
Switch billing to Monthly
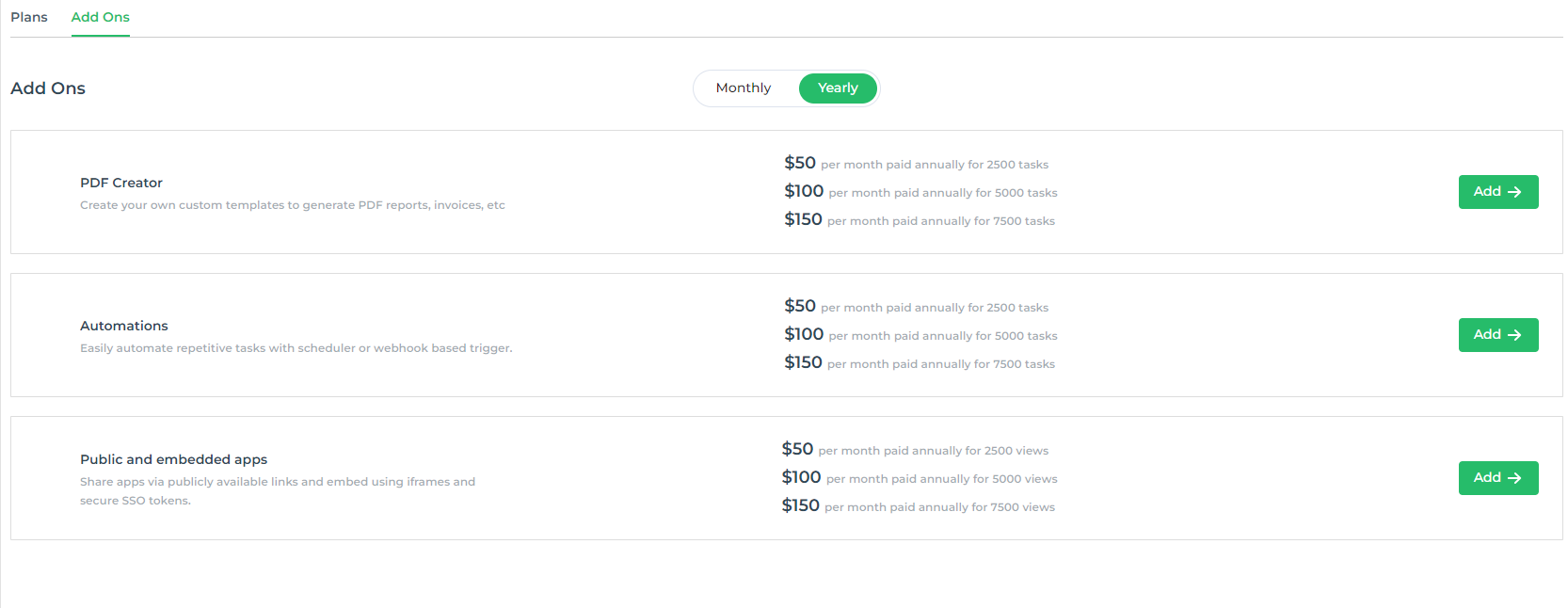tap(744, 88)
